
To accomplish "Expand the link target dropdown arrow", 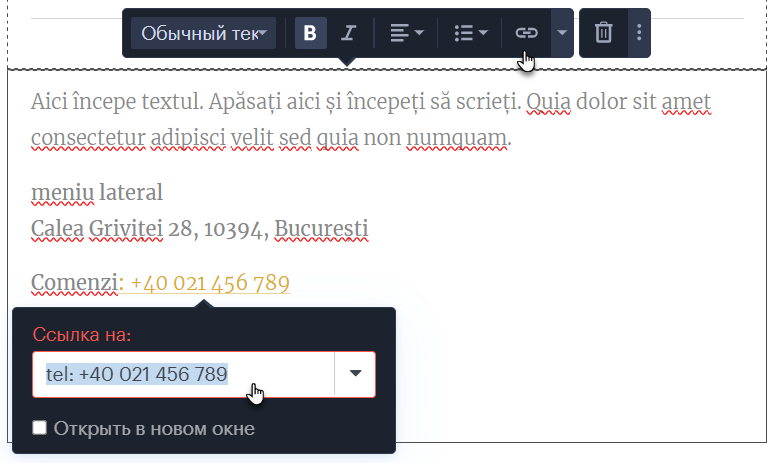I will [355, 374].
